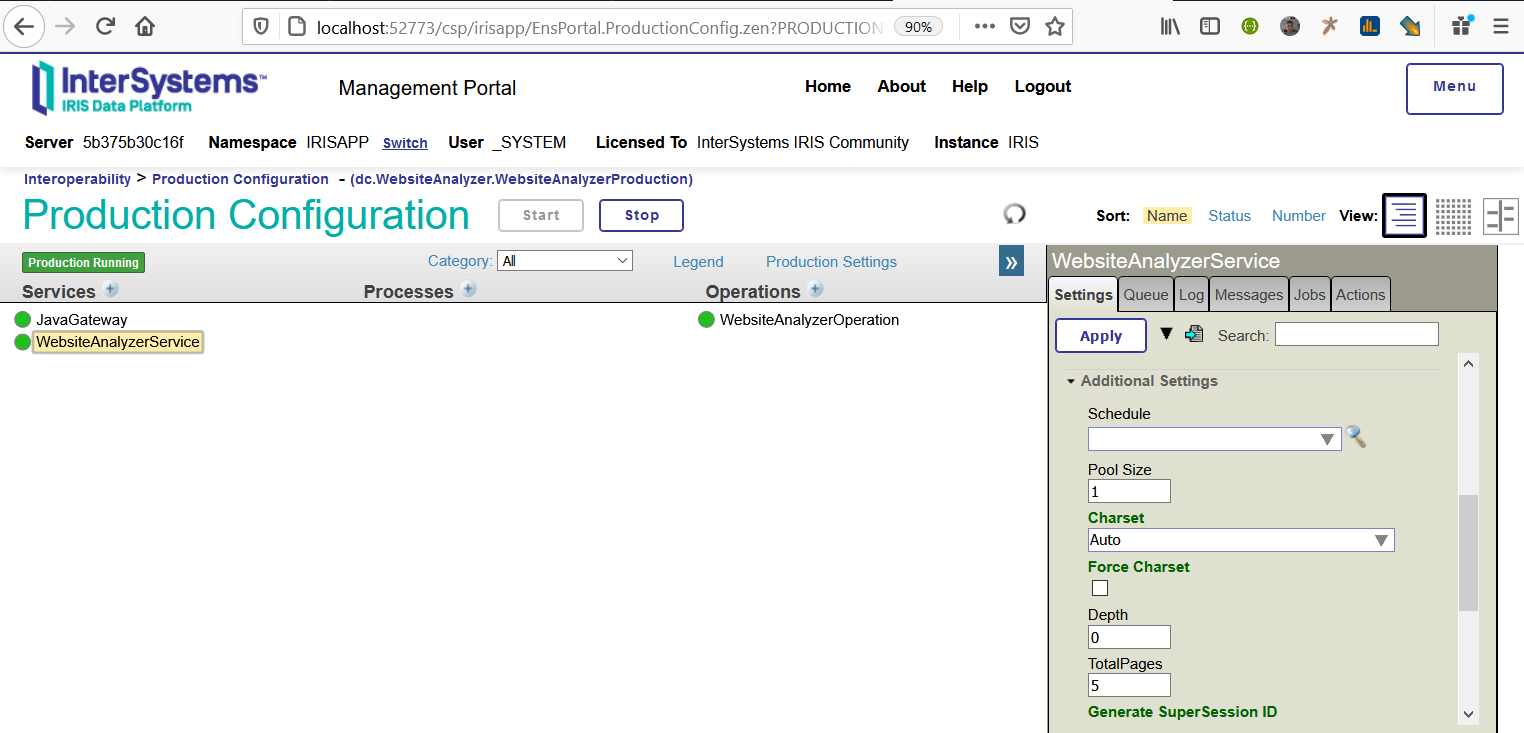Screen dimensions: 1524x733
Task: Select the WebsiteAnalyzerService item
Action: click(x=118, y=342)
